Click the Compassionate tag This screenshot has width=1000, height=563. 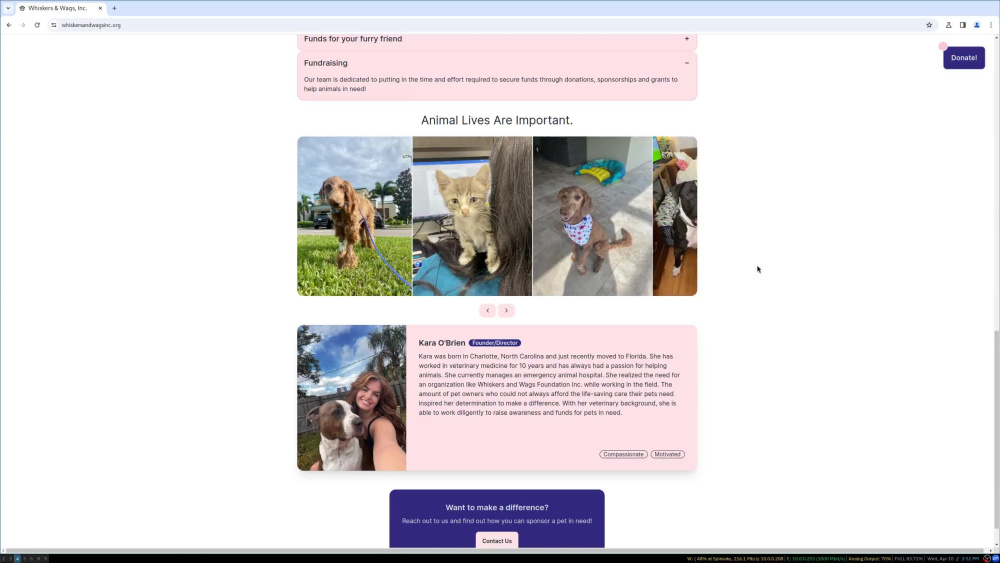[x=623, y=455]
